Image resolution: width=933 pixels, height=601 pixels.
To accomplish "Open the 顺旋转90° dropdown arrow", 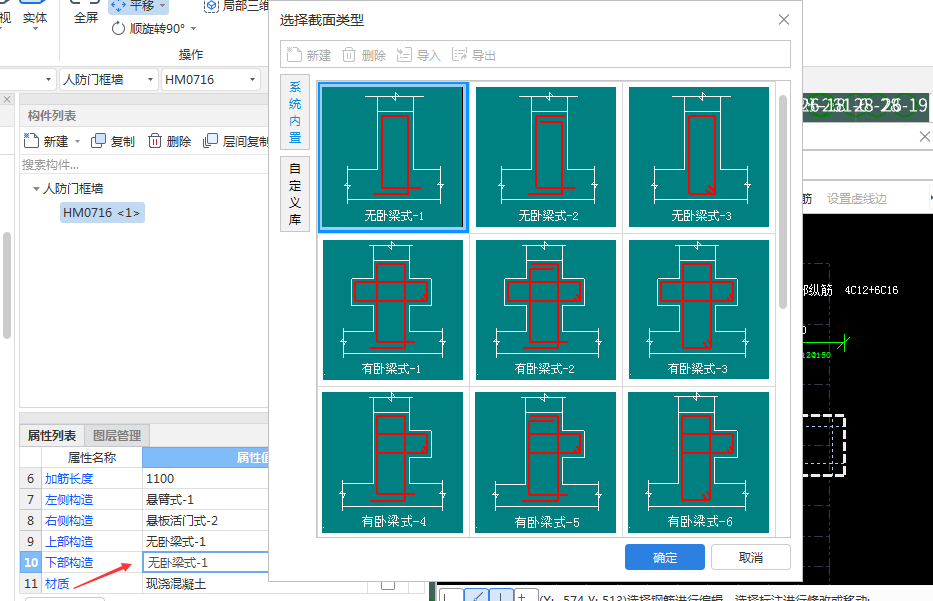I will point(193,29).
